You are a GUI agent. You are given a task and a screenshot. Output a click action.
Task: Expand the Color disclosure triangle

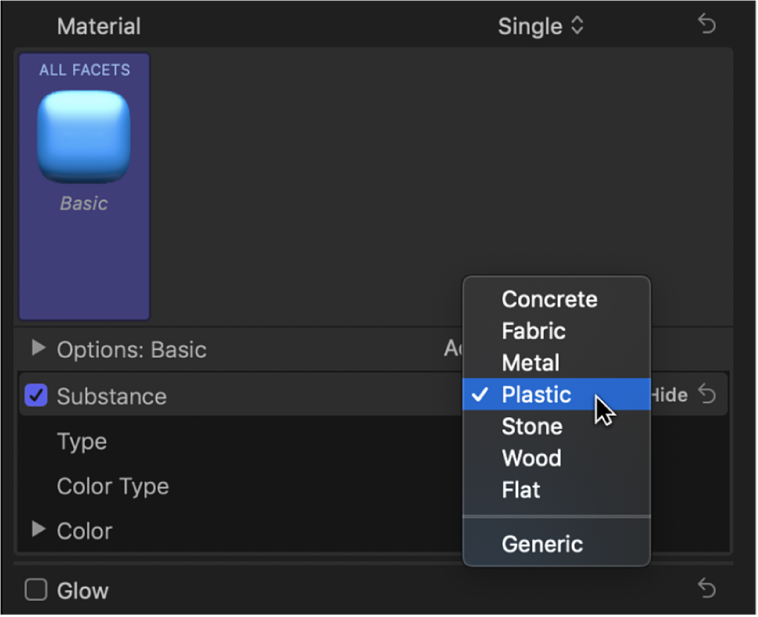(38, 529)
